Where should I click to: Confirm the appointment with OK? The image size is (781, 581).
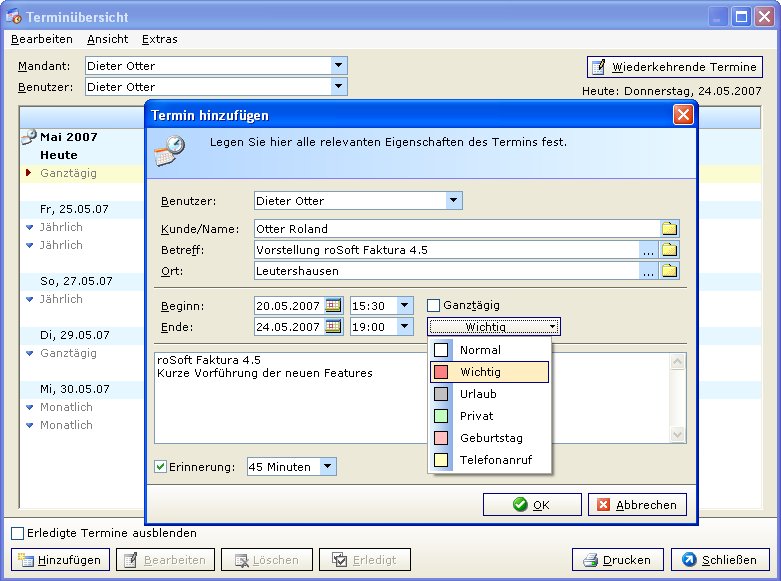[531, 505]
